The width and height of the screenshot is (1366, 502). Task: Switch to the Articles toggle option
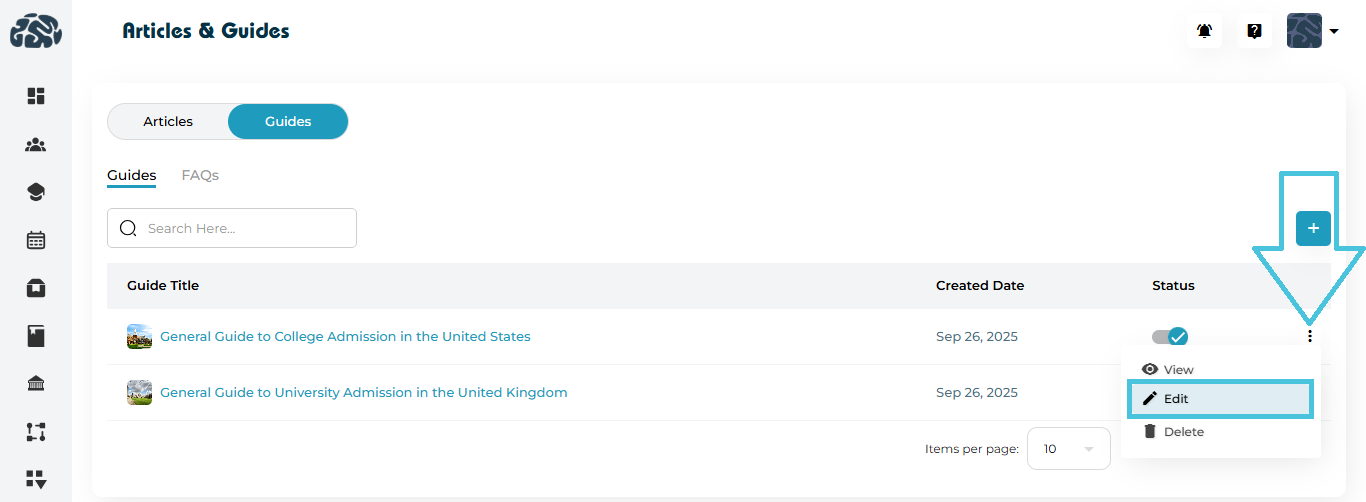coord(168,122)
